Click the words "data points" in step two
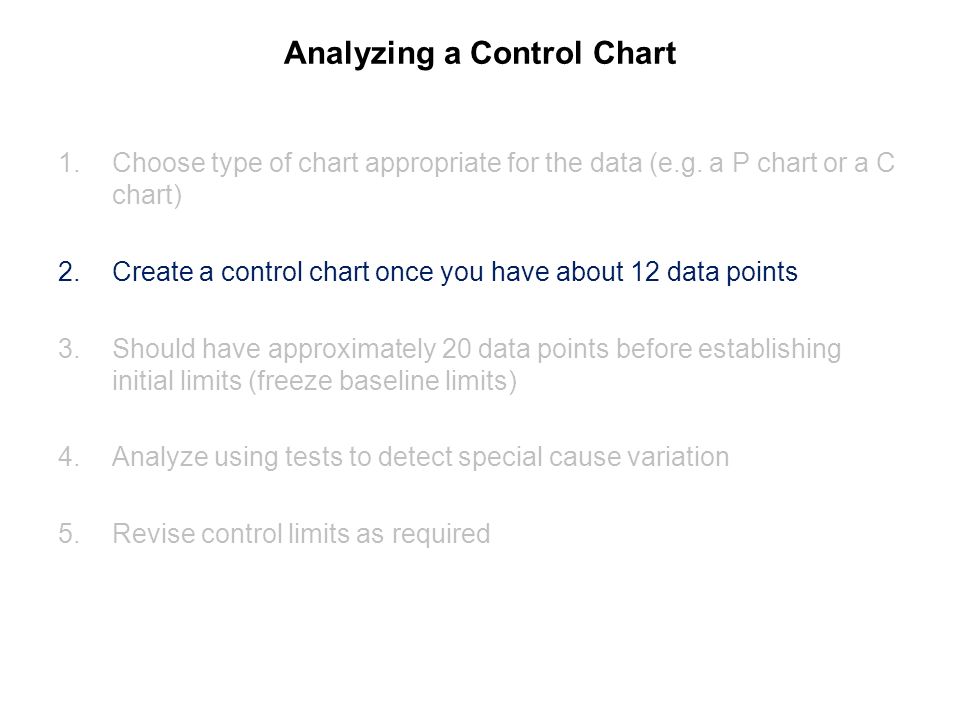 pos(732,272)
